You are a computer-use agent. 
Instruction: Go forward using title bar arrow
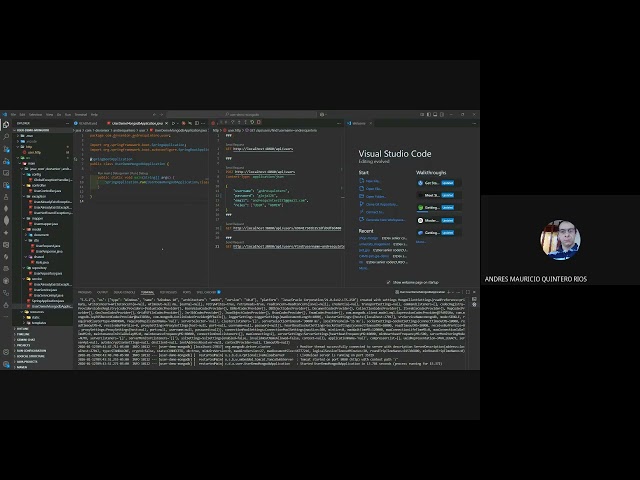(x=161, y=115)
